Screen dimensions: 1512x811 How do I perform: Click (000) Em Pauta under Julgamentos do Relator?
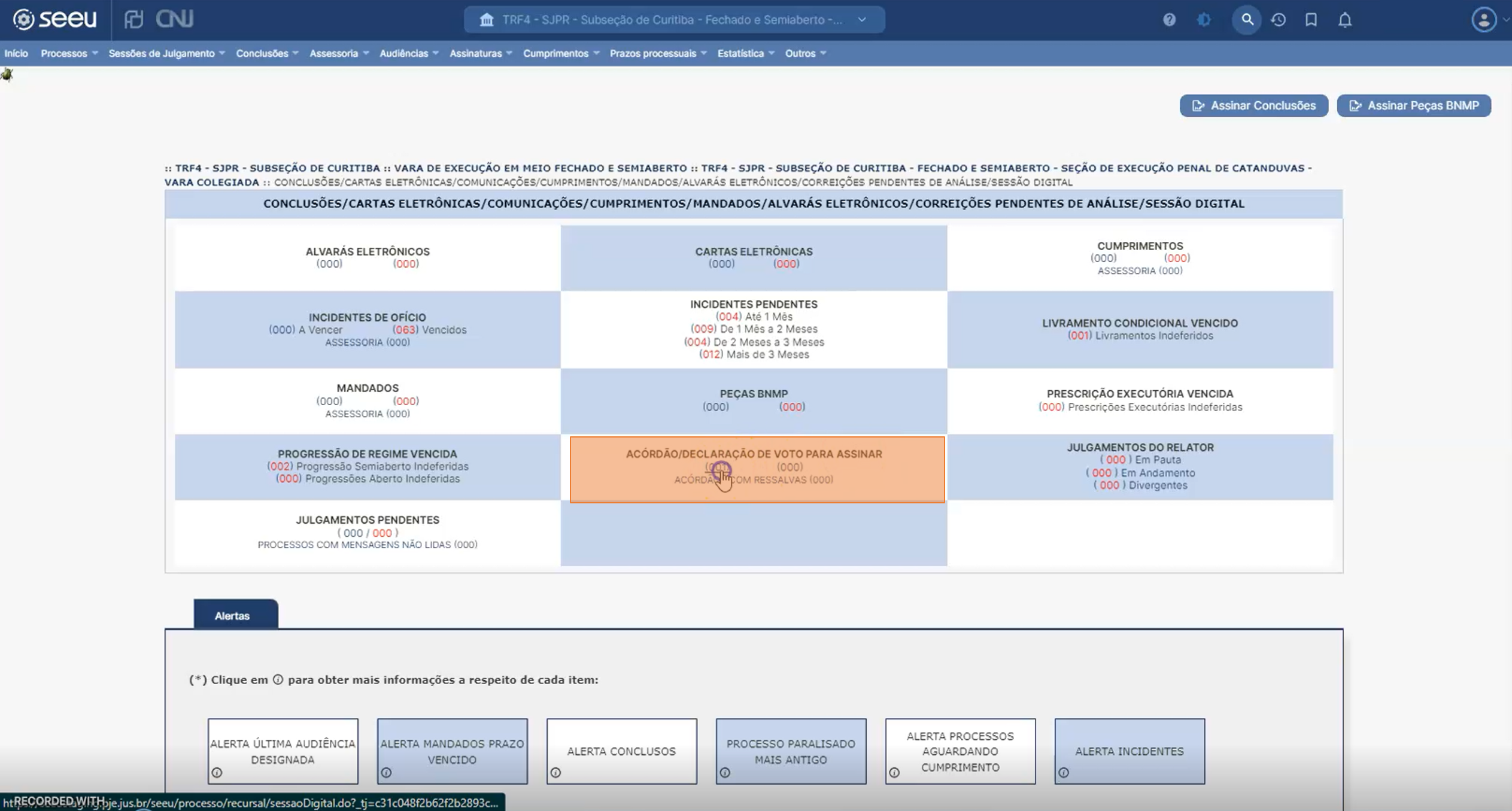1140,460
